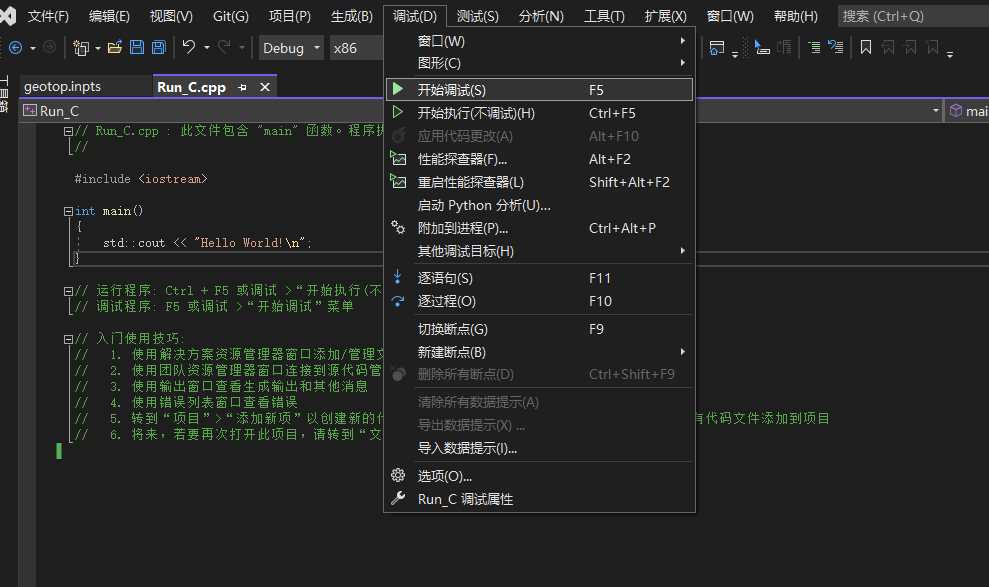The height and width of the screenshot is (587, 989).
Task: Click the step-into arrow icon for 逐语句
Action: point(397,277)
